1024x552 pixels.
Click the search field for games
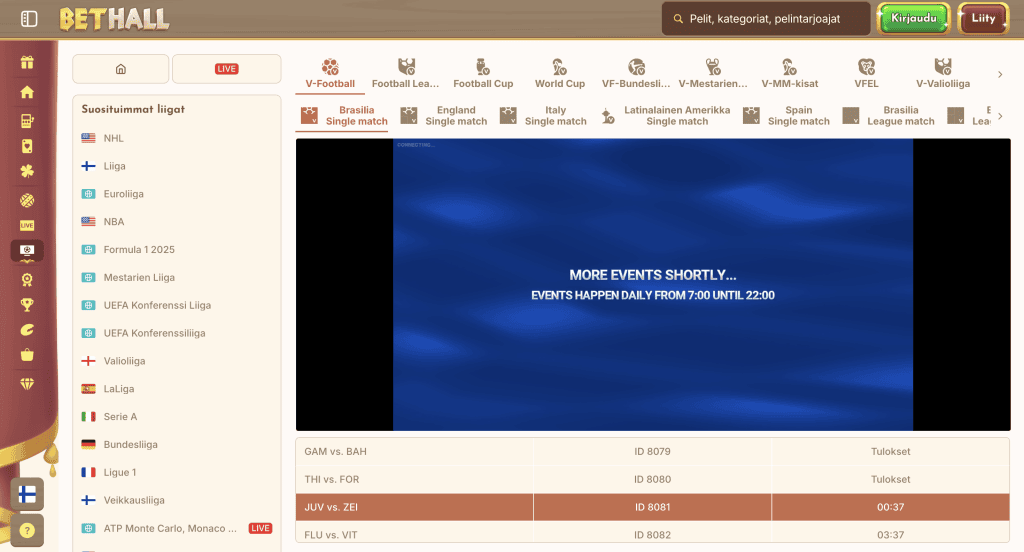point(765,19)
